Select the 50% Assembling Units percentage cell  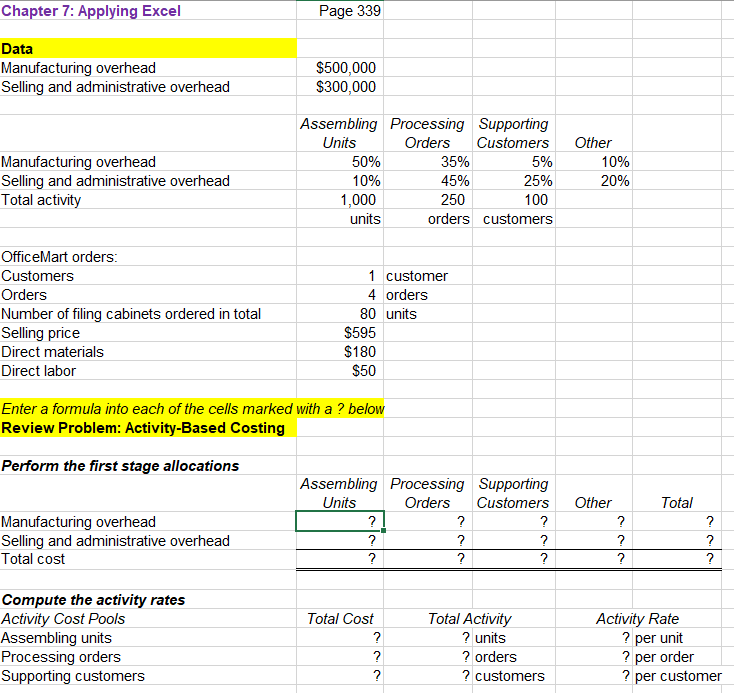tap(340, 162)
